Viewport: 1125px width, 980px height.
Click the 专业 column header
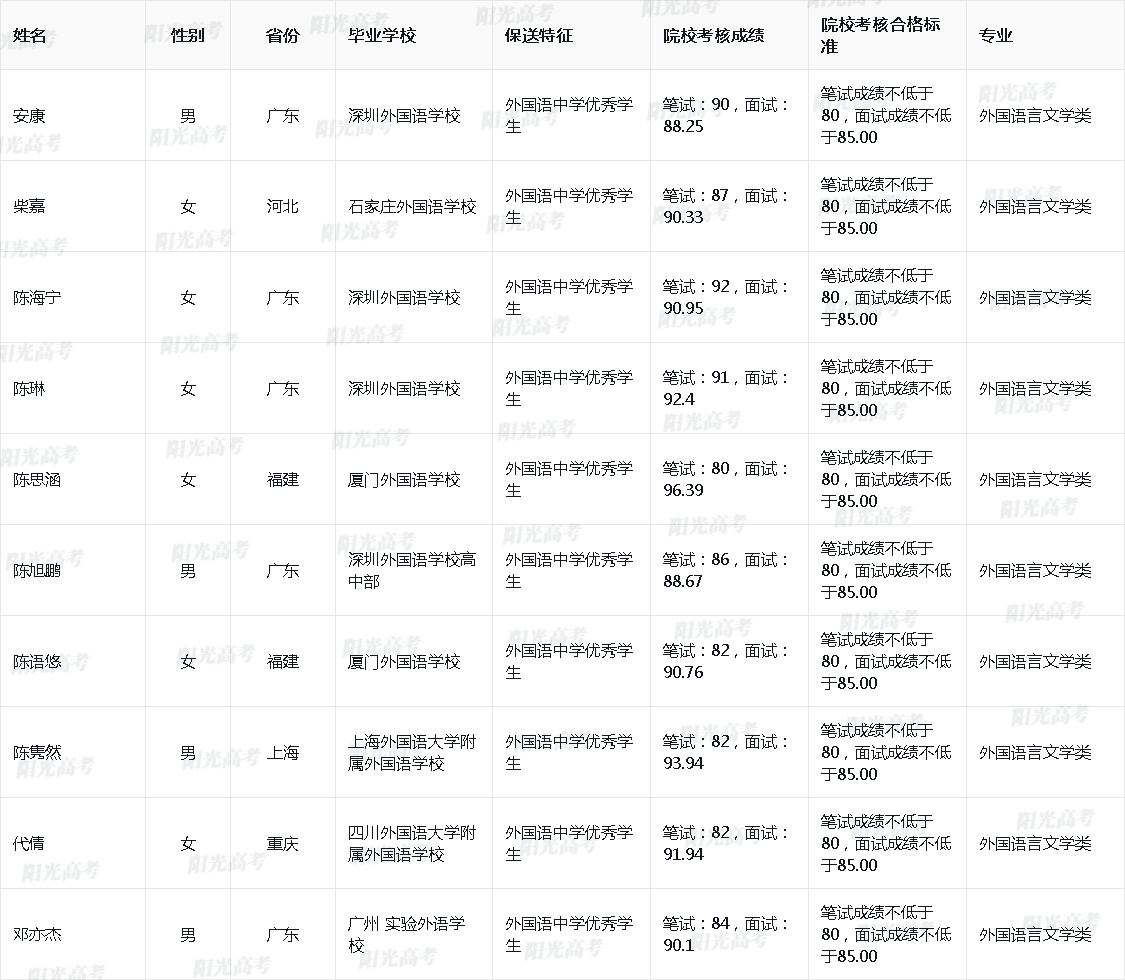pos(995,35)
